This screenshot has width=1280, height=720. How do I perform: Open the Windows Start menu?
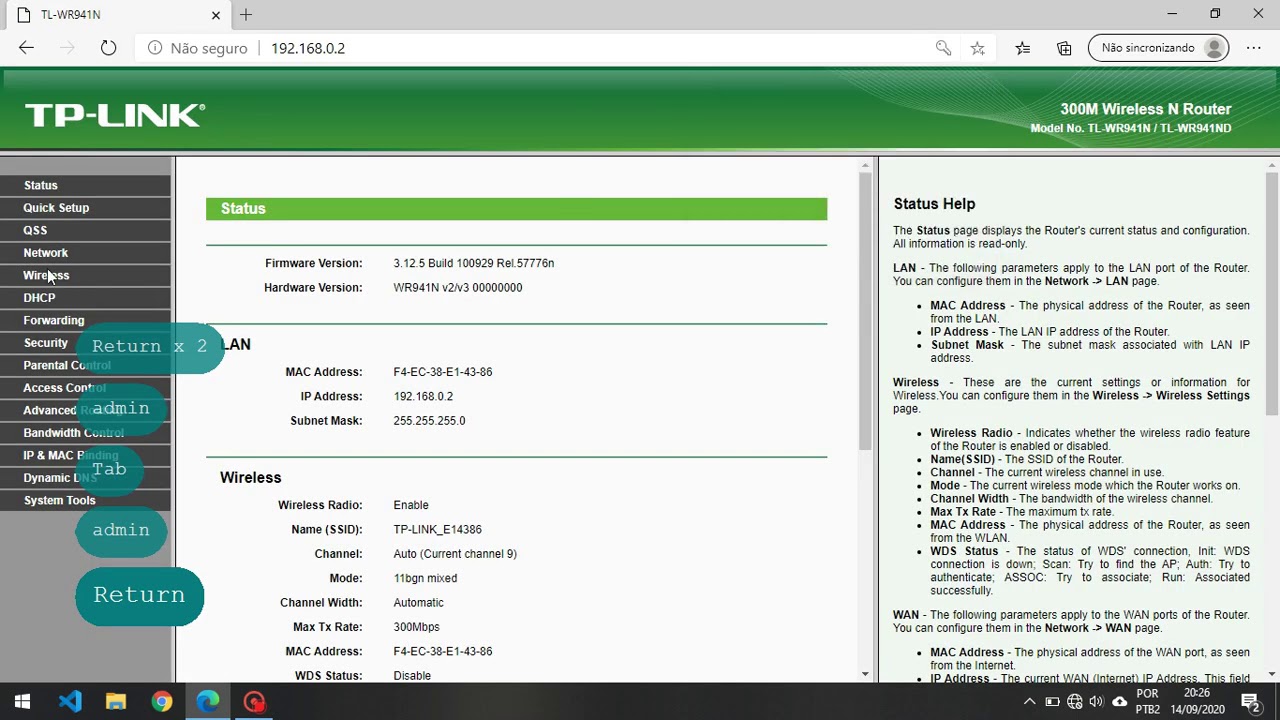pos(22,701)
